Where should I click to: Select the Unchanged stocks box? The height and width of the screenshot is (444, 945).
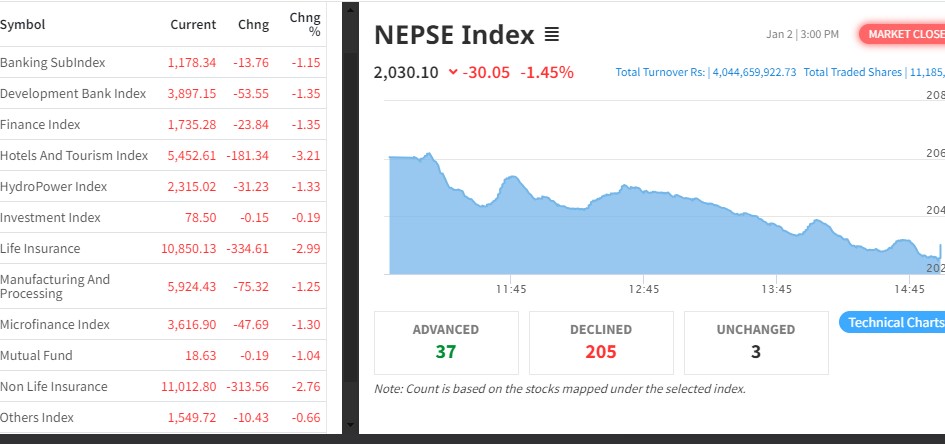point(756,342)
